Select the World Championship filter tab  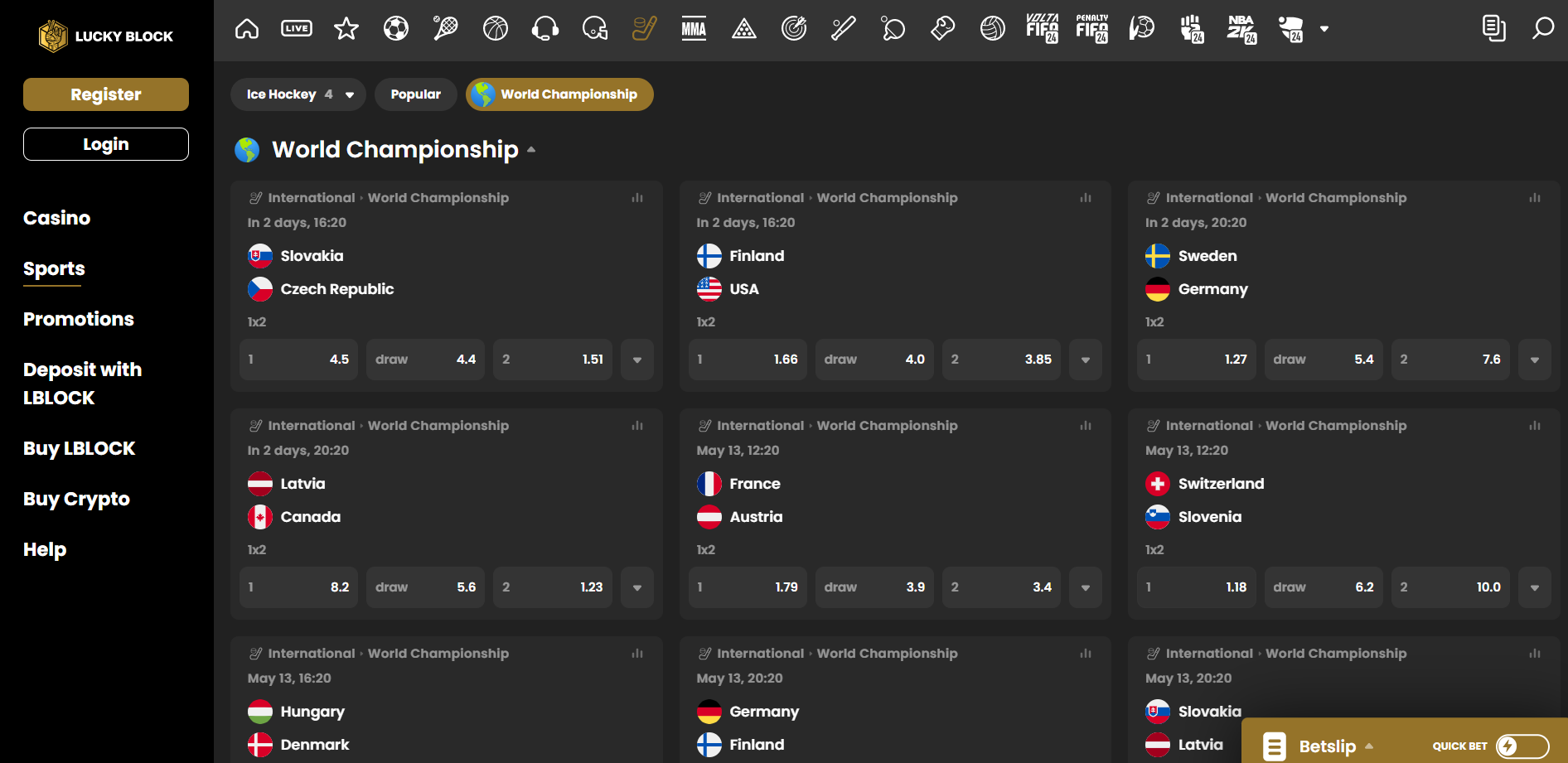[x=559, y=94]
